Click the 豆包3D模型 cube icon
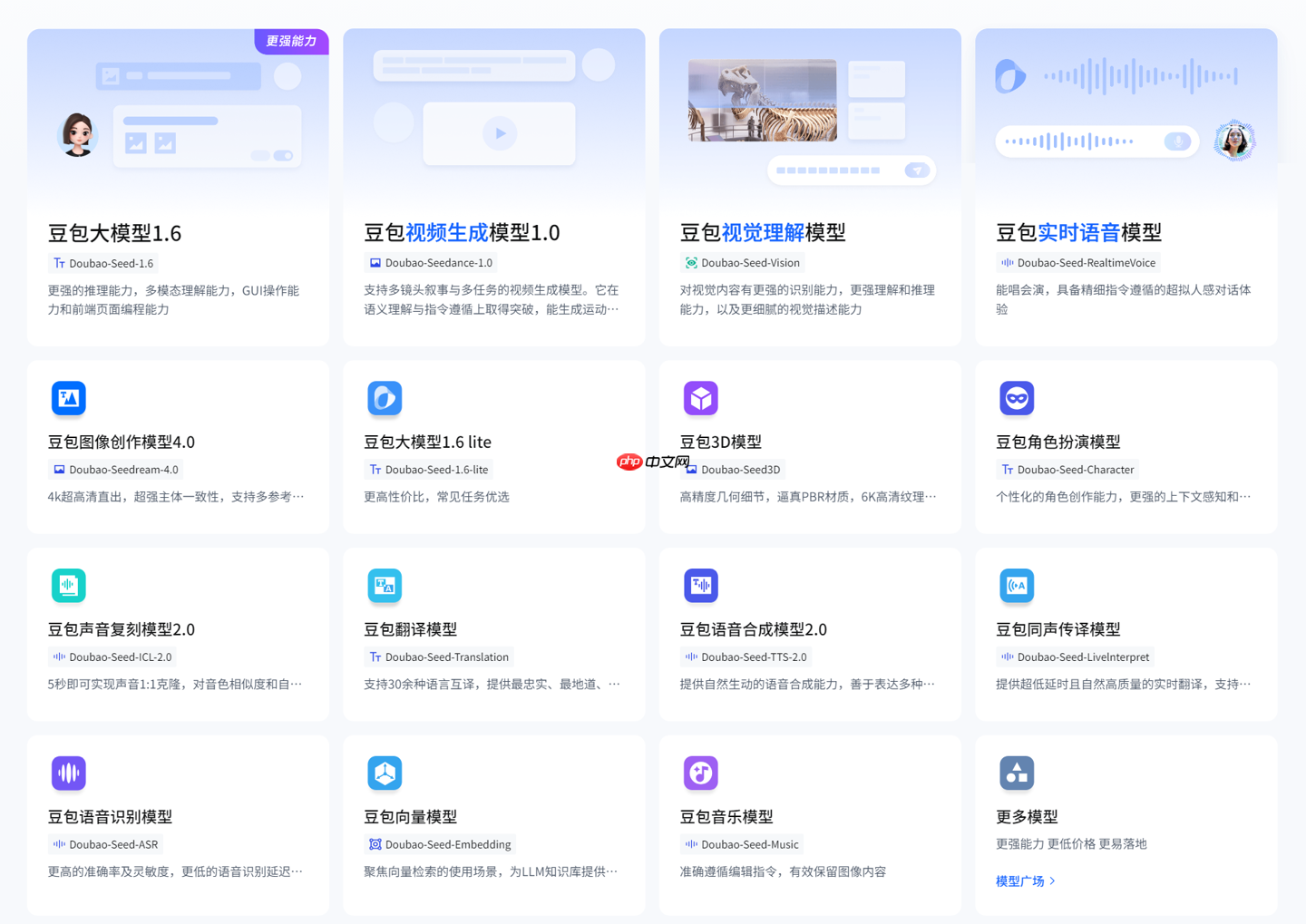This screenshot has width=1306, height=924. [700, 397]
